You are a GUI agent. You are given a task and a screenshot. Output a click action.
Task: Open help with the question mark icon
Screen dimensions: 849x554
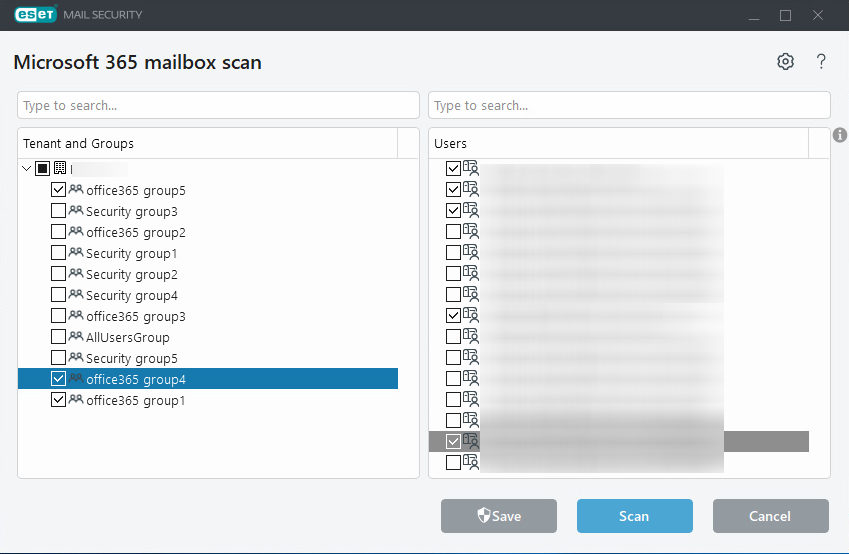[x=821, y=62]
